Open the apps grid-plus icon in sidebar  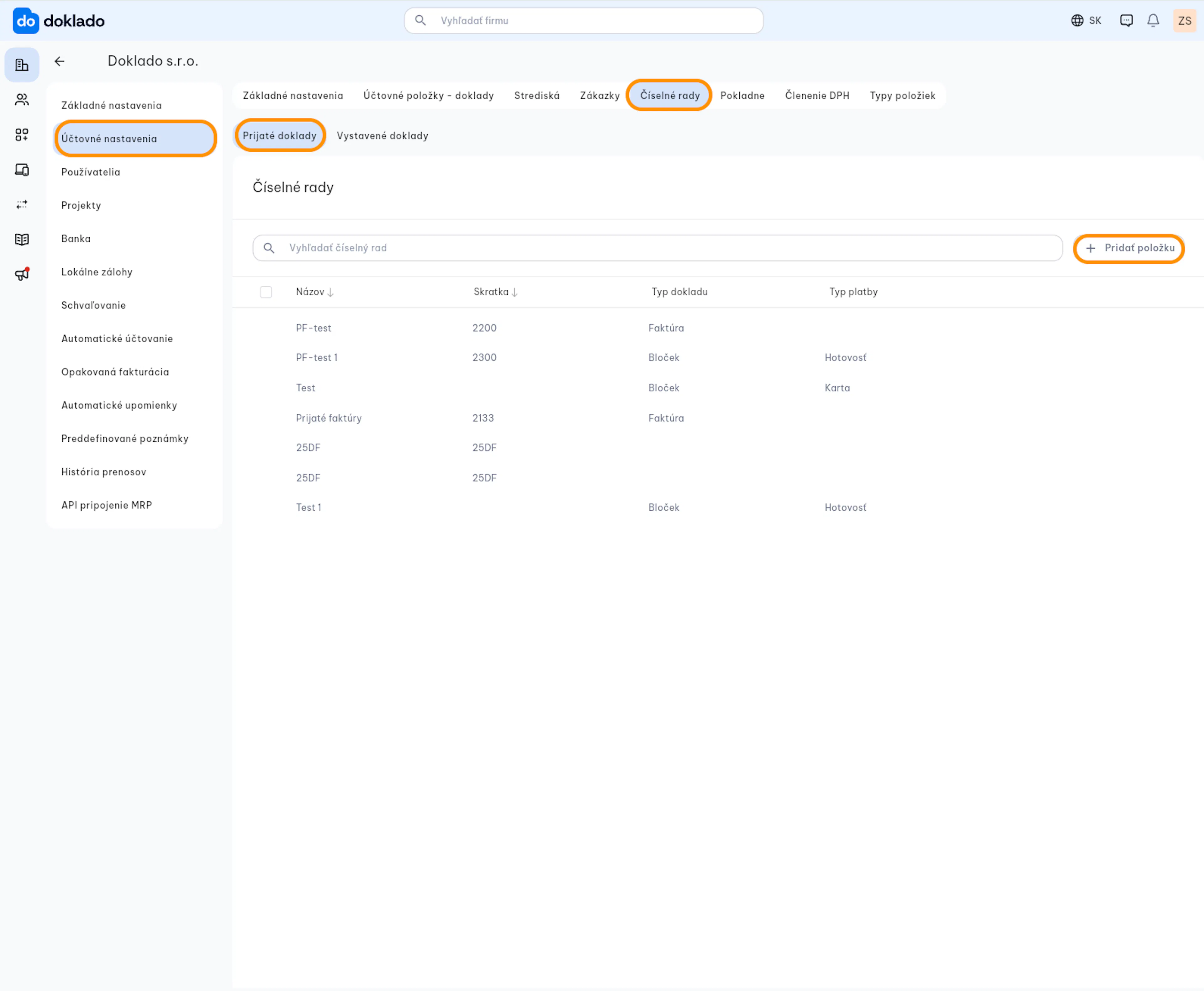[22, 135]
